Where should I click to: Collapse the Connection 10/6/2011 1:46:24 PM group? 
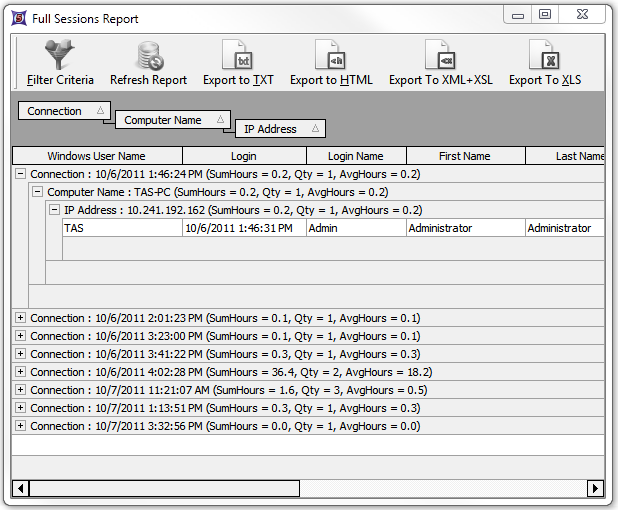click(x=21, y=174)
